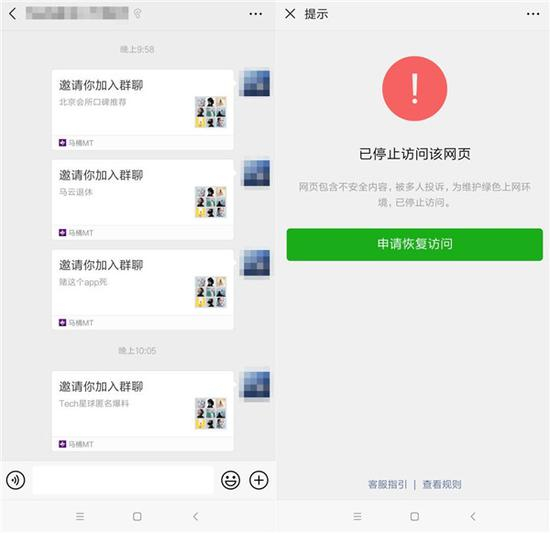Tap left phone's Android home button
Image resolution: width=550 pixels, height=533 pixels.
137,516
